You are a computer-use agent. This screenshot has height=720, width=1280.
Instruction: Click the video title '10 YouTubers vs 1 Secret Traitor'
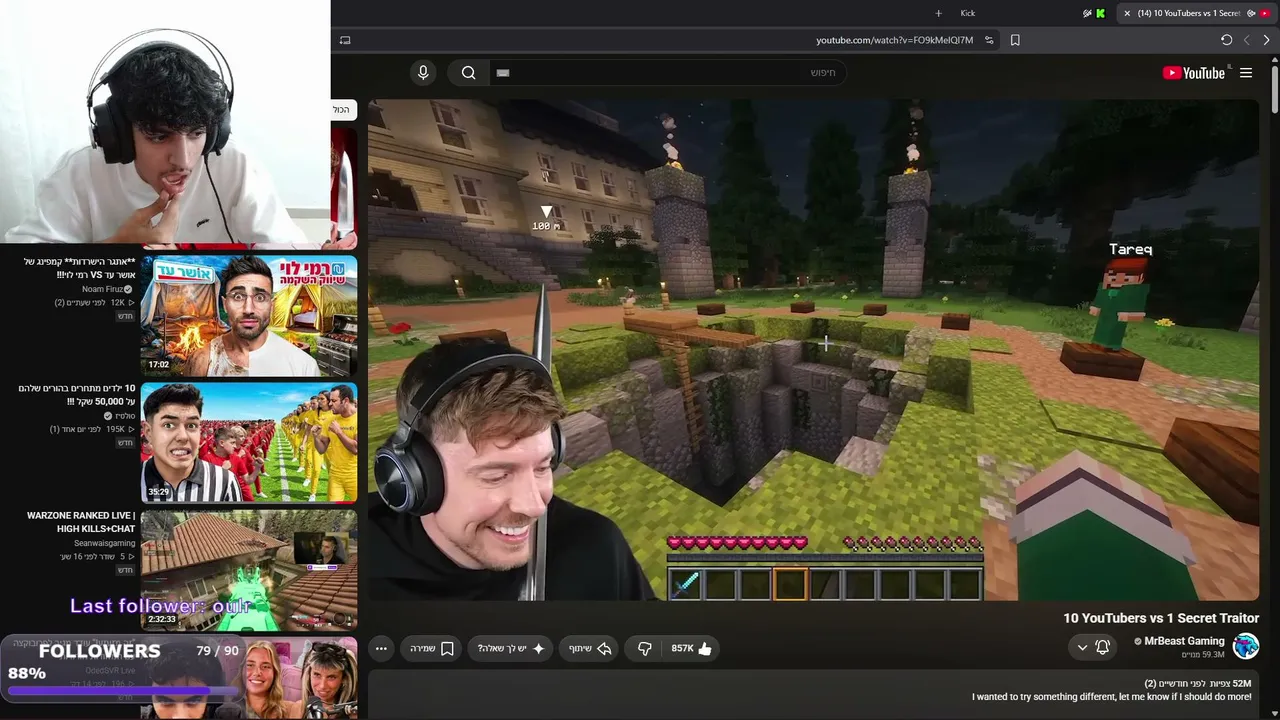(x=1161, y=618)
